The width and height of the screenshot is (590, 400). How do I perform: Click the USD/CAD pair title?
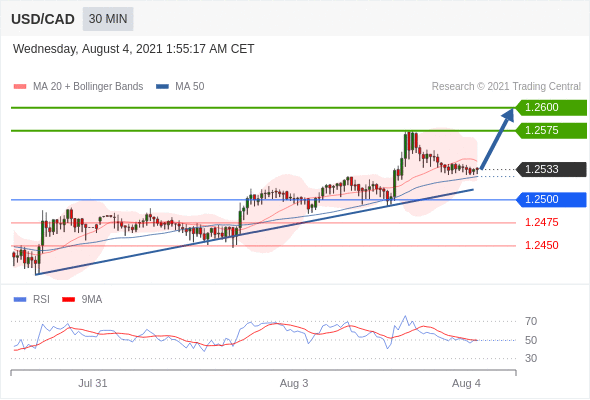[x=43, y=19]
